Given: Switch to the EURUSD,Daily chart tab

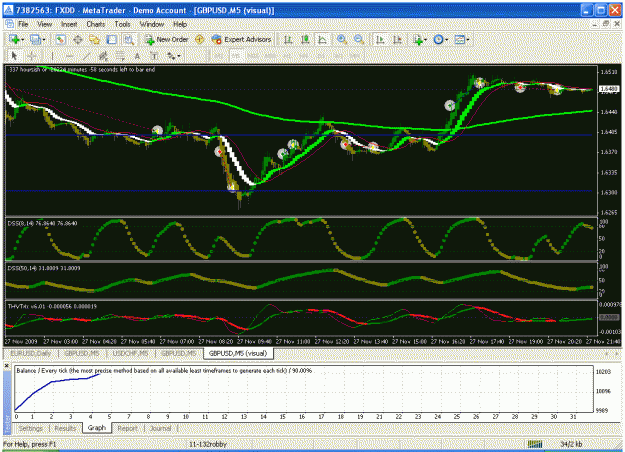Looking at the screenshot, I should tap(31, 353).
